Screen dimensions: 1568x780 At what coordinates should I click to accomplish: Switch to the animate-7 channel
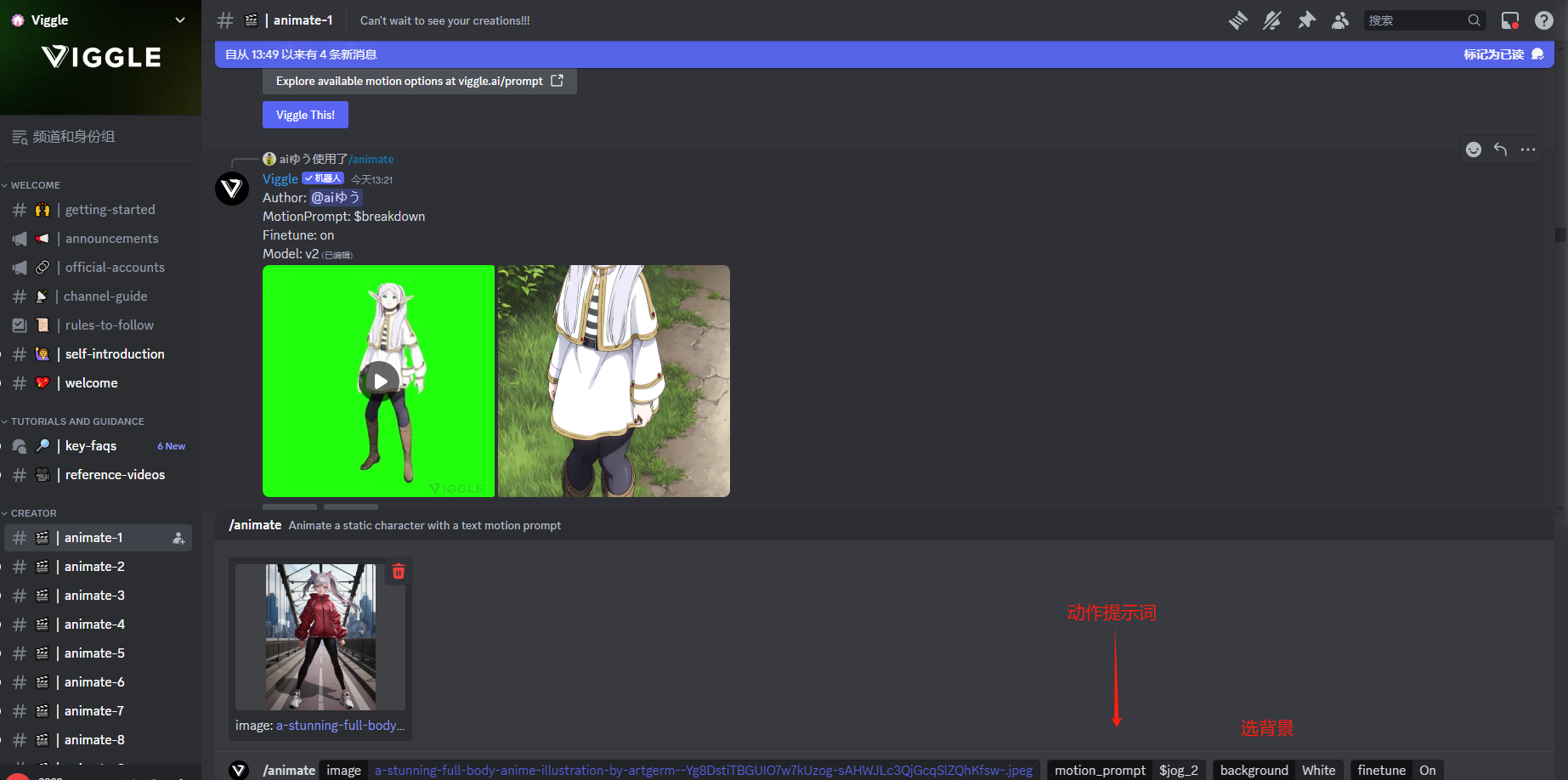pos(99,711)
